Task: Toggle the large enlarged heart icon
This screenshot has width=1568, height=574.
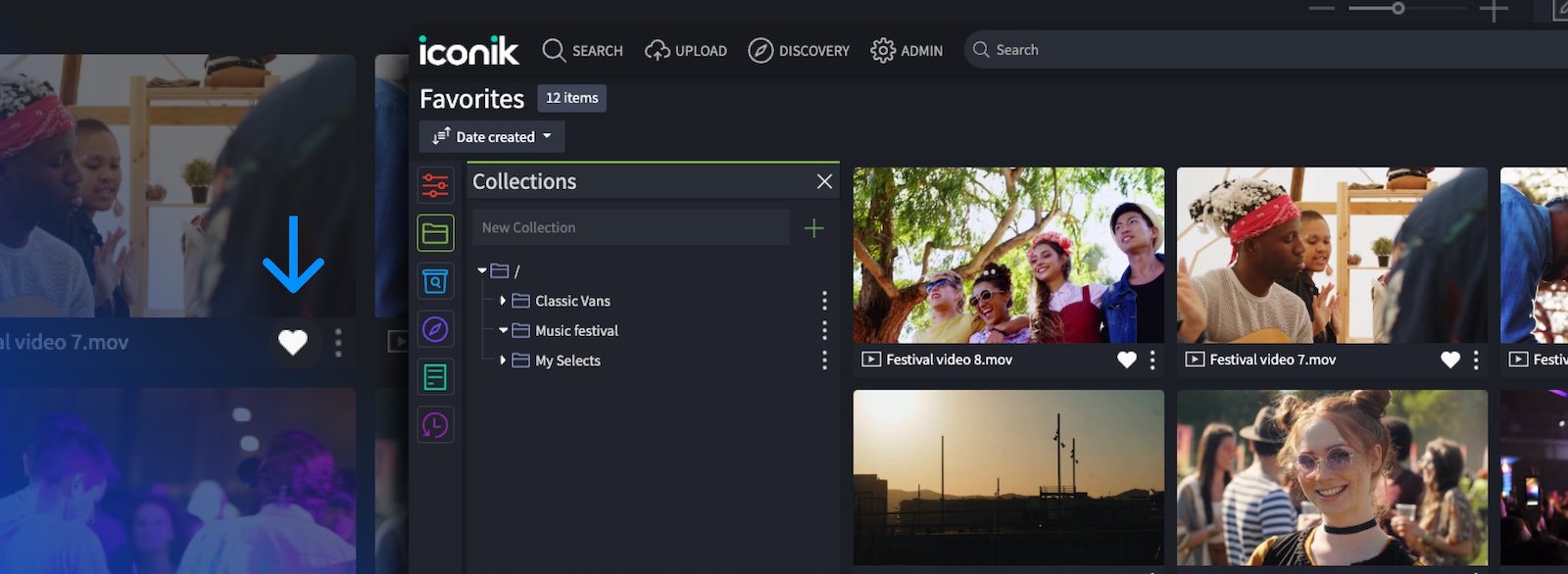Action: point(293,342)
